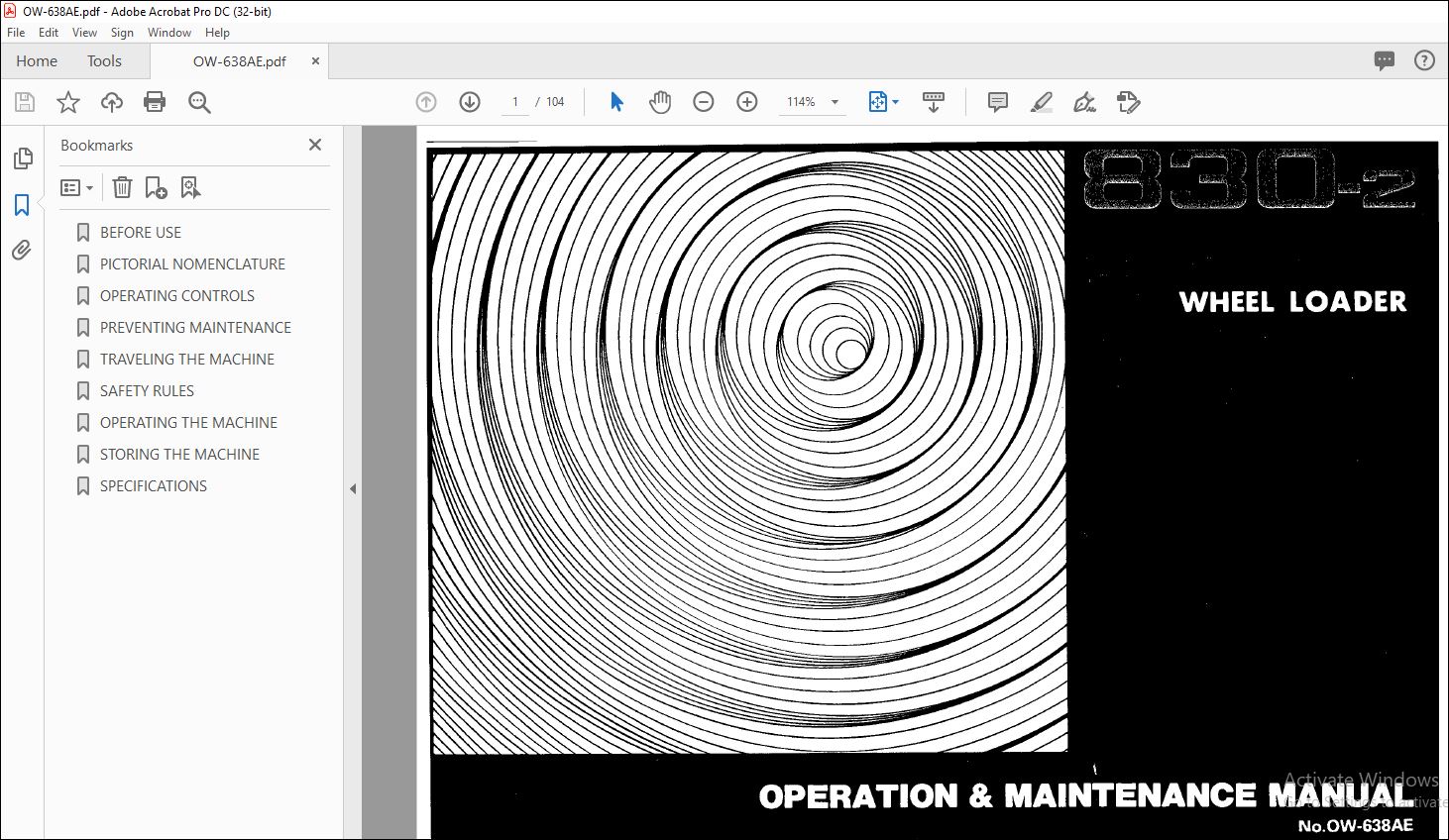Select the Highlight text tool
Screen dimensions: 1449x840
pyautogui.click(x=1042, y=102)
